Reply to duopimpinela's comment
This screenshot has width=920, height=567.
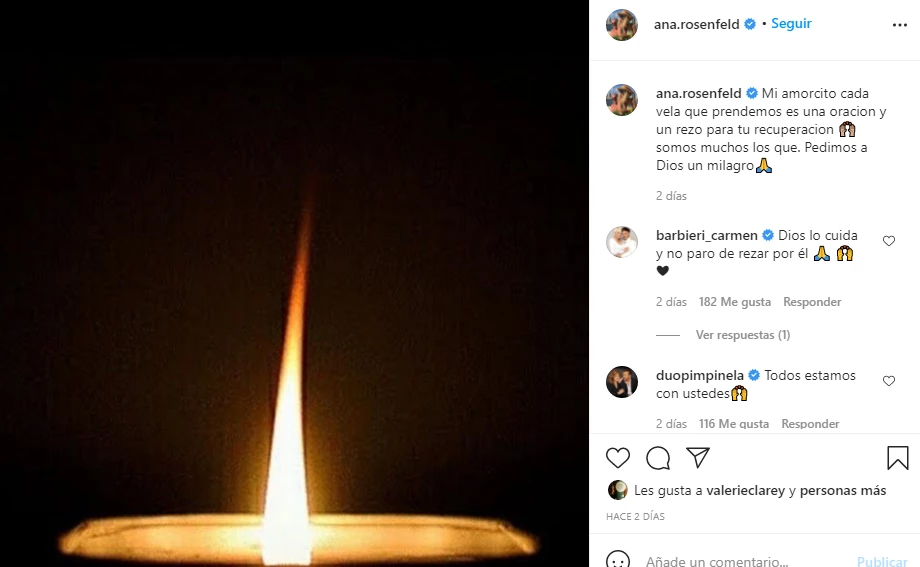[810, 424]
